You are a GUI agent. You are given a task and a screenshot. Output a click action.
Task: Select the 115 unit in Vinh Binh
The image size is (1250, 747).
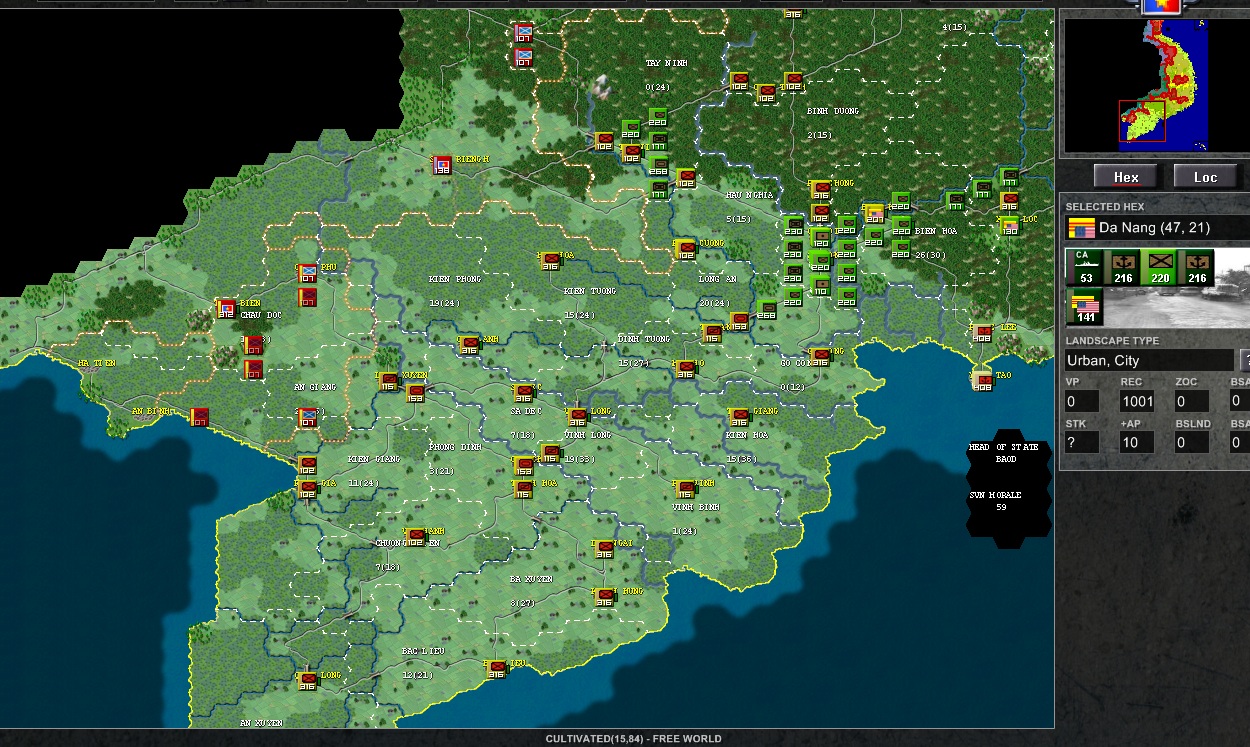click(x=685, y=489)
